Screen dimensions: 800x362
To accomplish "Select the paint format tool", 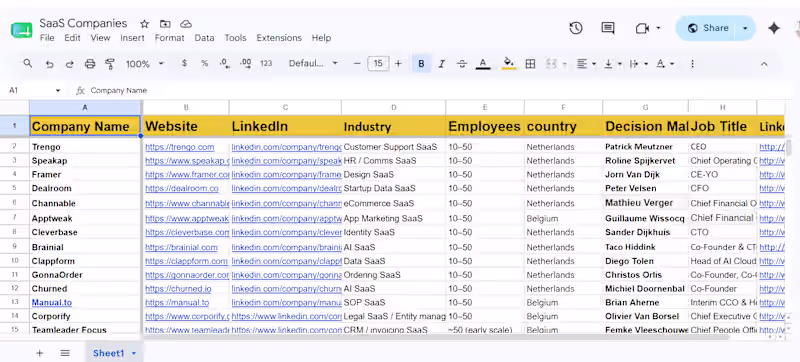I will [110, 64].
